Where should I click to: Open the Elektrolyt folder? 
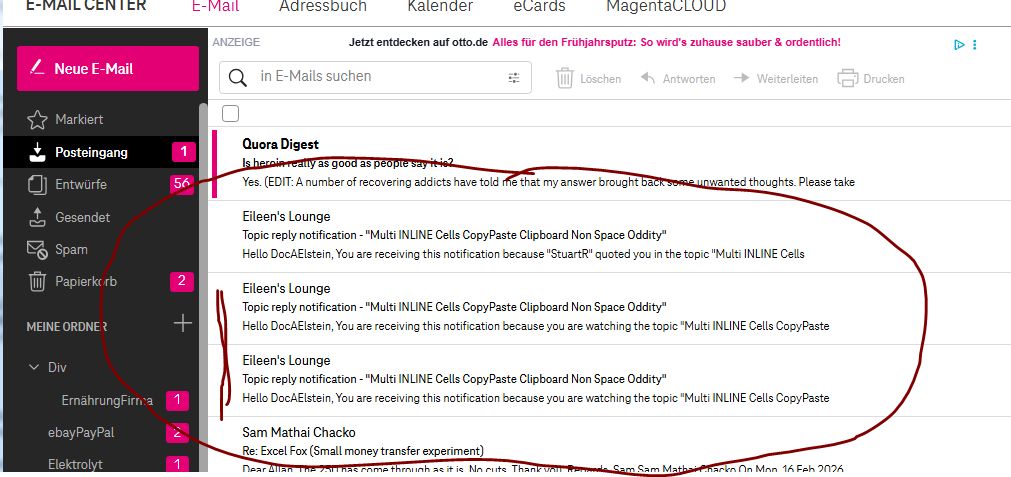pyautogui.click(x=75, y=464)
